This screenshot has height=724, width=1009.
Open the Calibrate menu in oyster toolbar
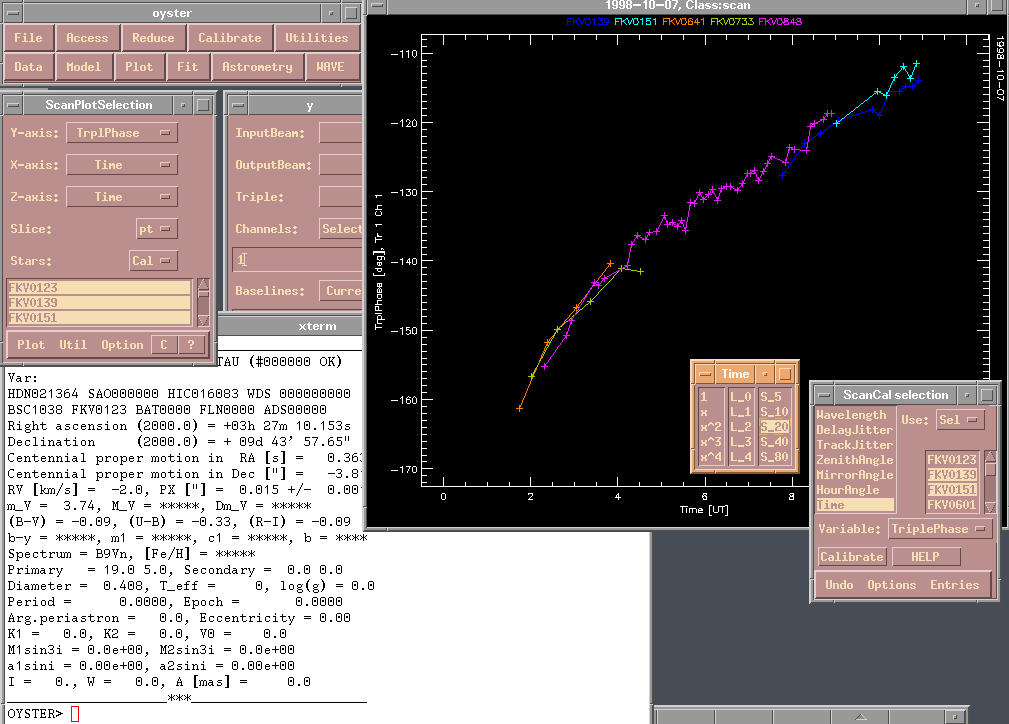[229, 38]
